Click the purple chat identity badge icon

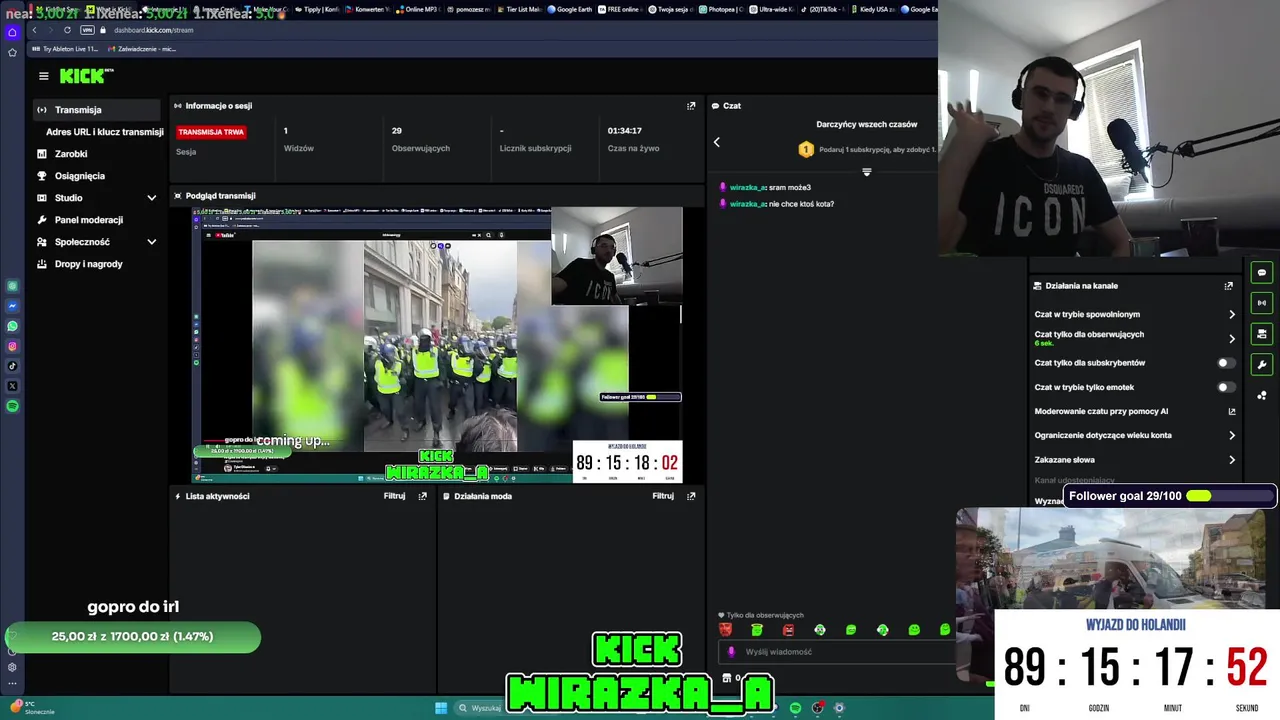pos(731,652)
